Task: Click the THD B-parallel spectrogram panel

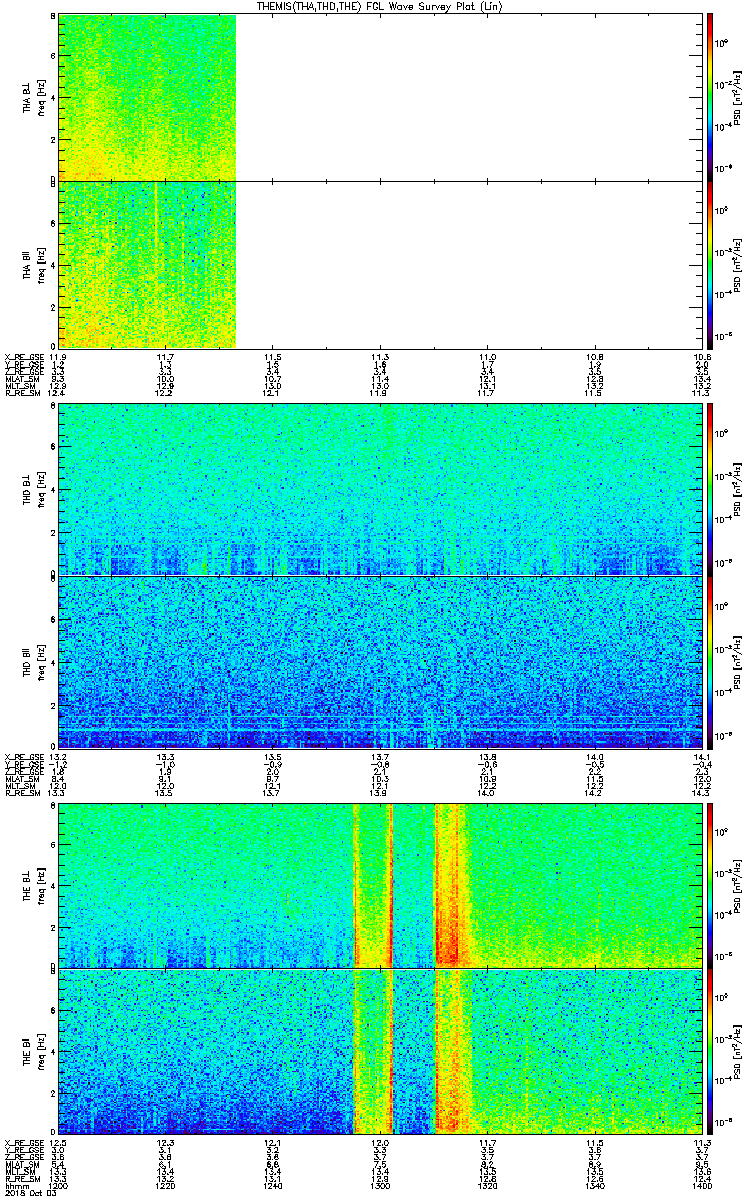Action: (382, 662)
